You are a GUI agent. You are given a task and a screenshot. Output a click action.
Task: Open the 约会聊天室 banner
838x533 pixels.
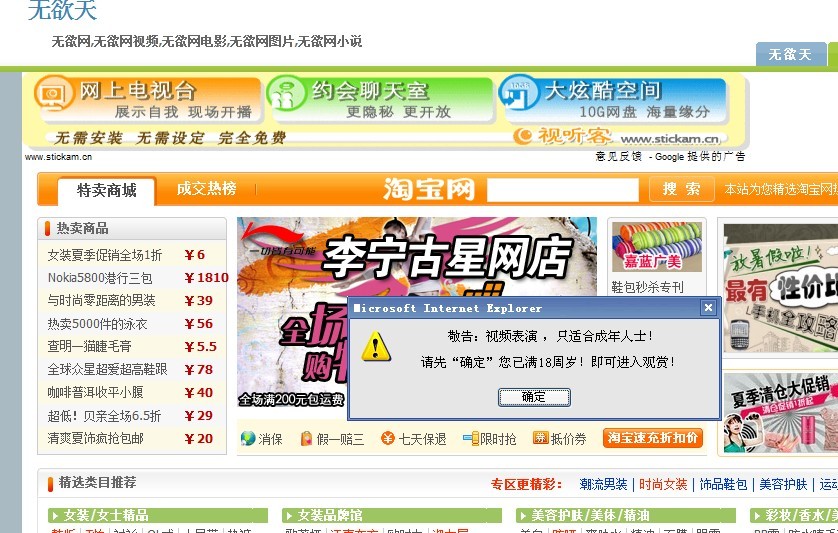click(x=379, y=100)
